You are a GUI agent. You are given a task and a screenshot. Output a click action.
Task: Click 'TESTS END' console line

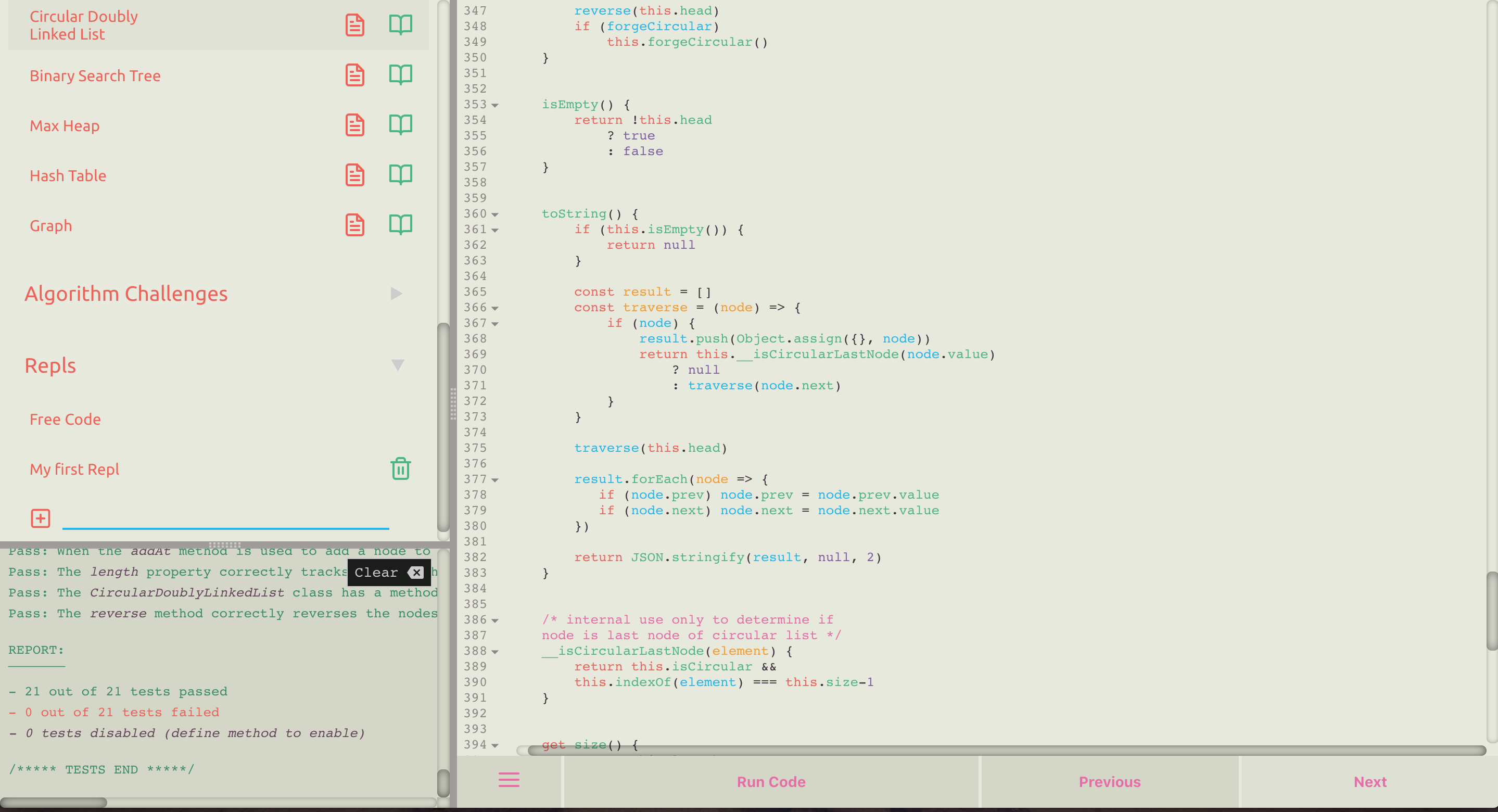101,769
